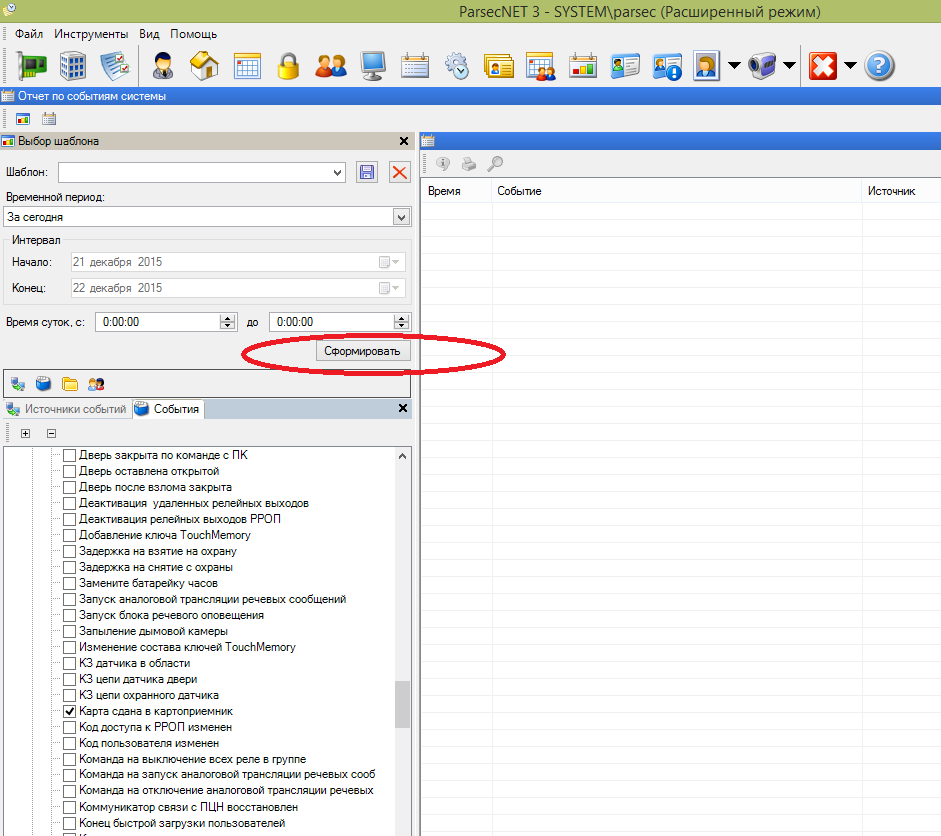Open the 'Конец' date picker dropdown
The image size is (941, 836).
point(389,288)
